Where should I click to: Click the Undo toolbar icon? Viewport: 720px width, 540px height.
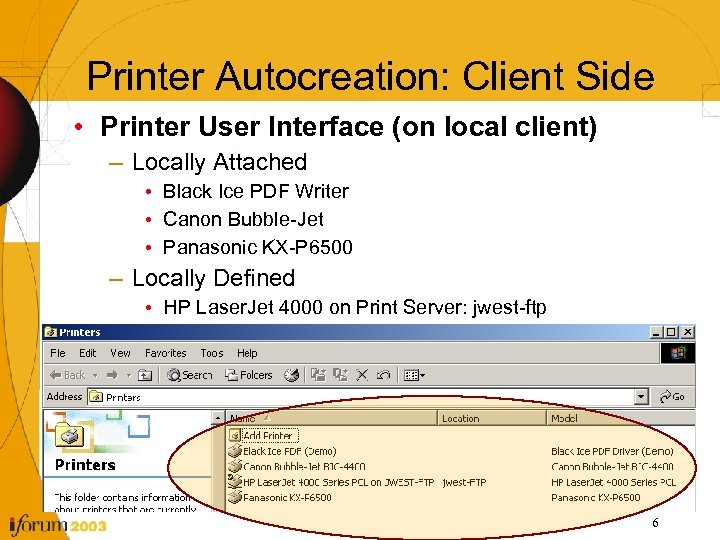point(383,375)
